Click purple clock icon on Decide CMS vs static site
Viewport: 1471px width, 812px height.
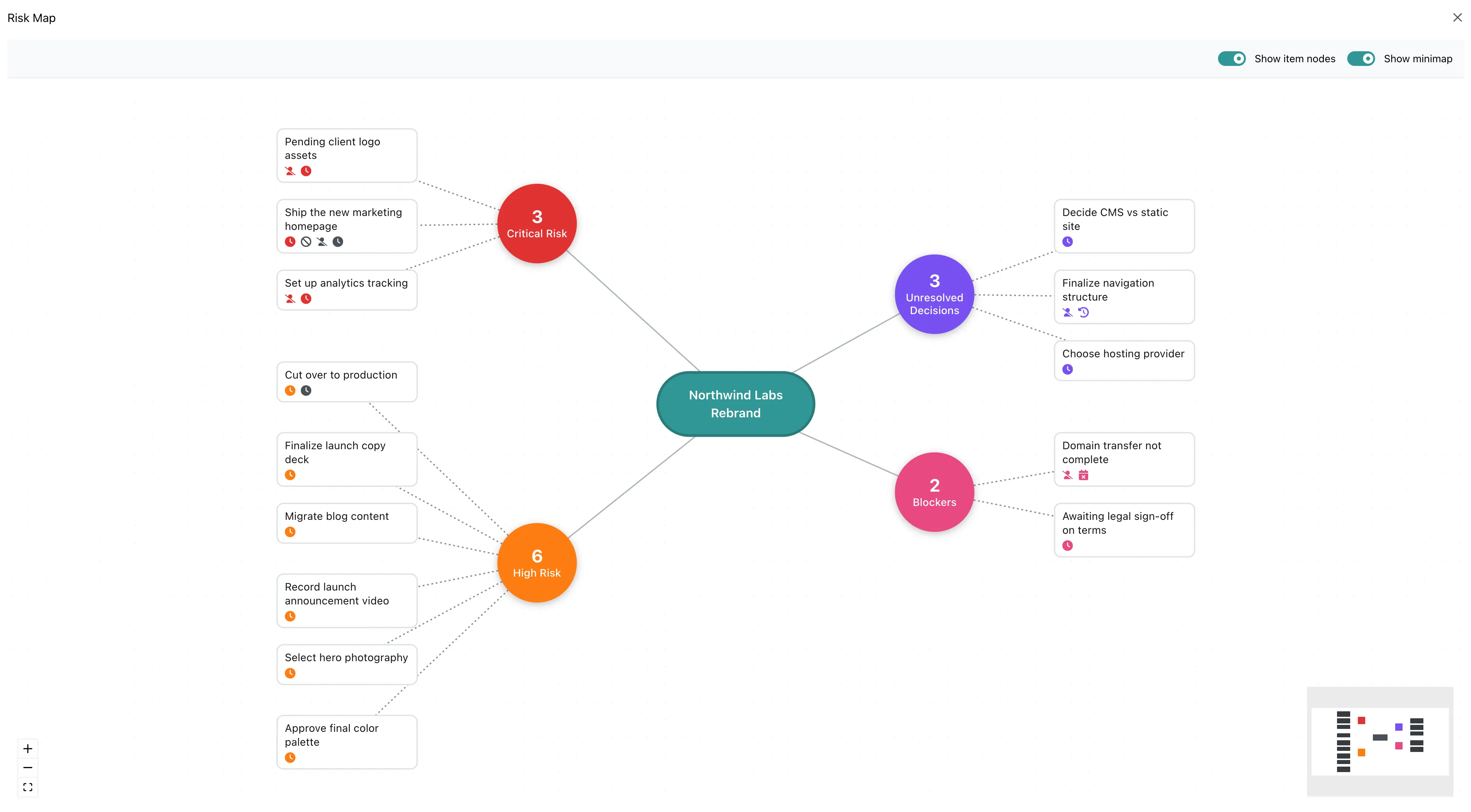[x=1067, y=242]
